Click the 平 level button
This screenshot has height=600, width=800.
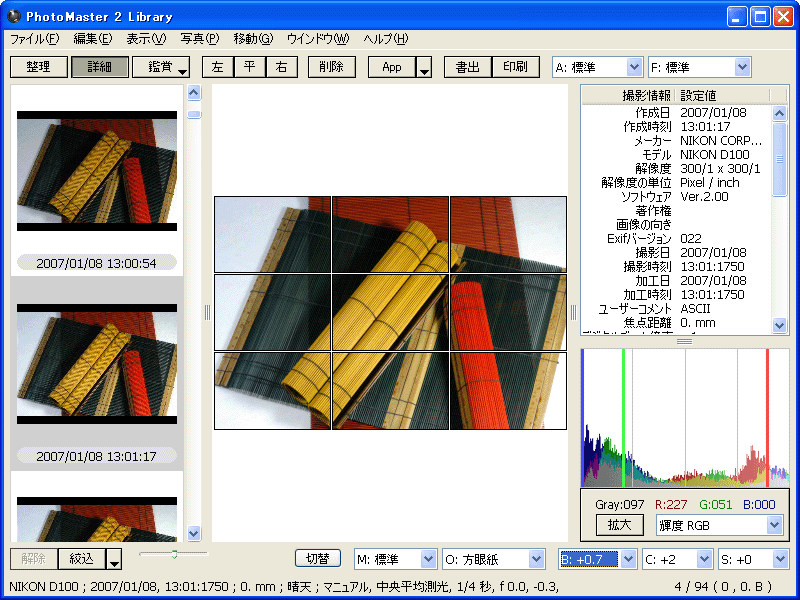249,67
